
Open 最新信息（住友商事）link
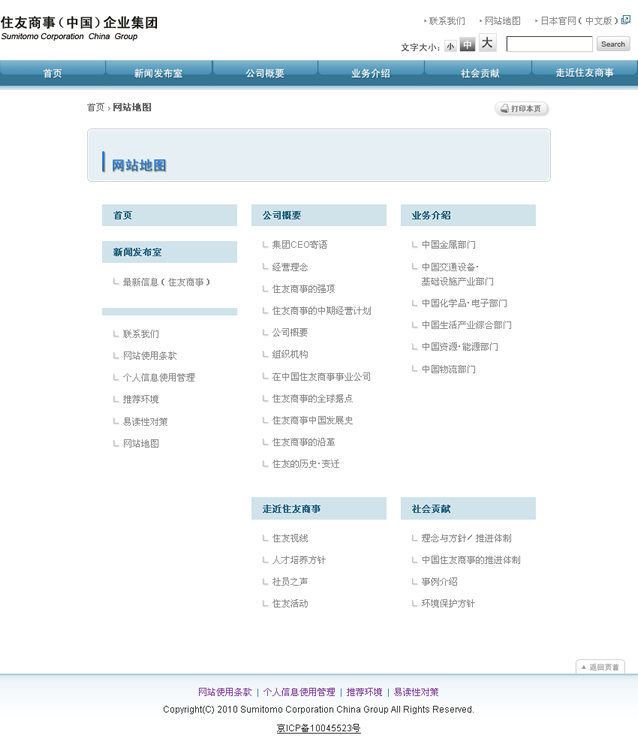167,282
